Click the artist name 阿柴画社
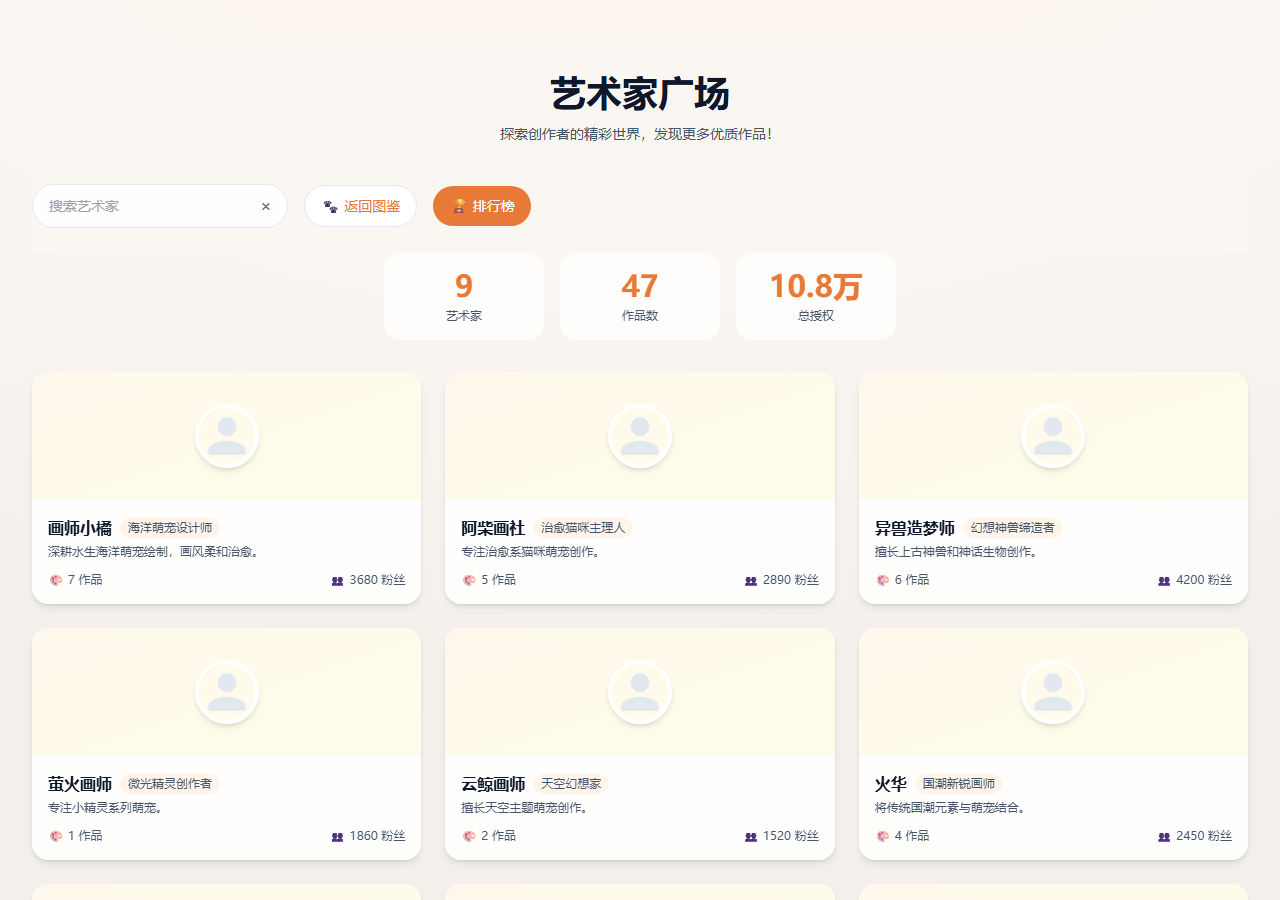 pos(493,528)
